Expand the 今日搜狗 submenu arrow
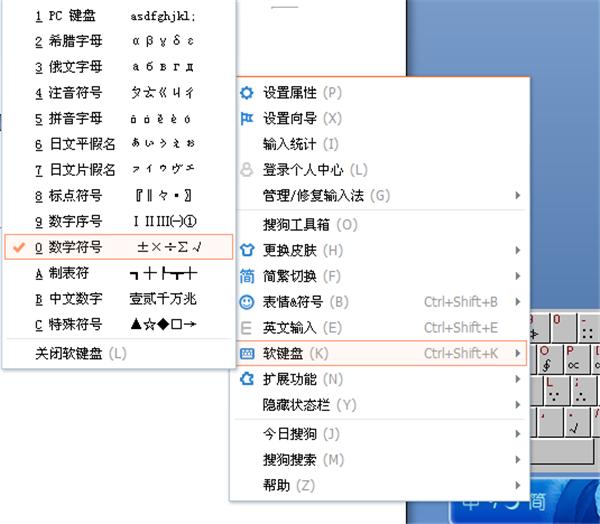Screen dimensions: 600x524 (518, 434)
